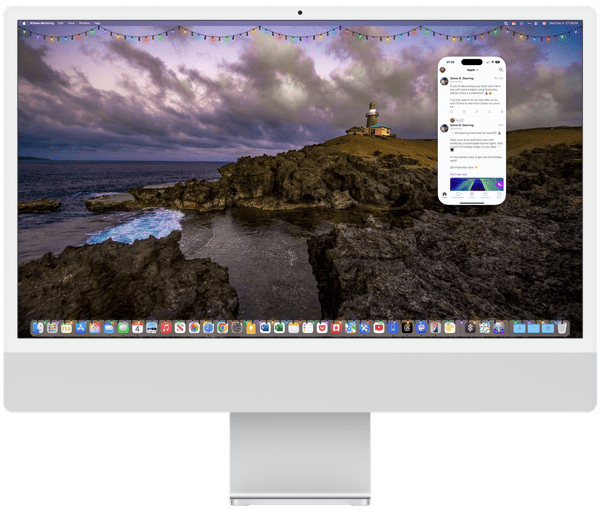Open Google Chrome from the Dock
600x509 pixels.
[223, 328]
